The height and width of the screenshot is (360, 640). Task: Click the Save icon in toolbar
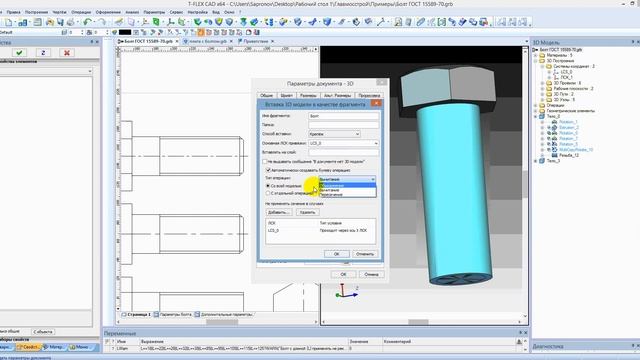coord(60,22)
